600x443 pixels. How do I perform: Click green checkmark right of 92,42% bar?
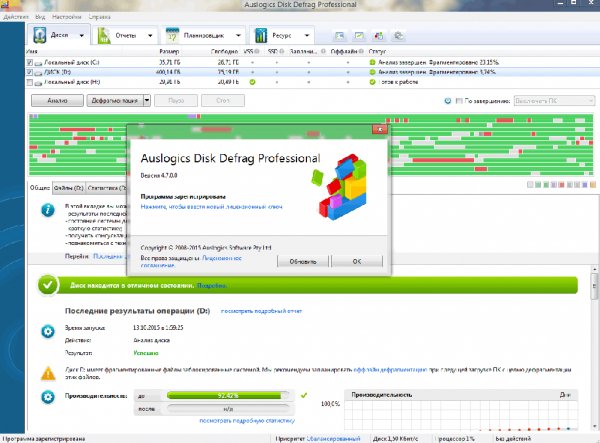[x=304, y=395]
